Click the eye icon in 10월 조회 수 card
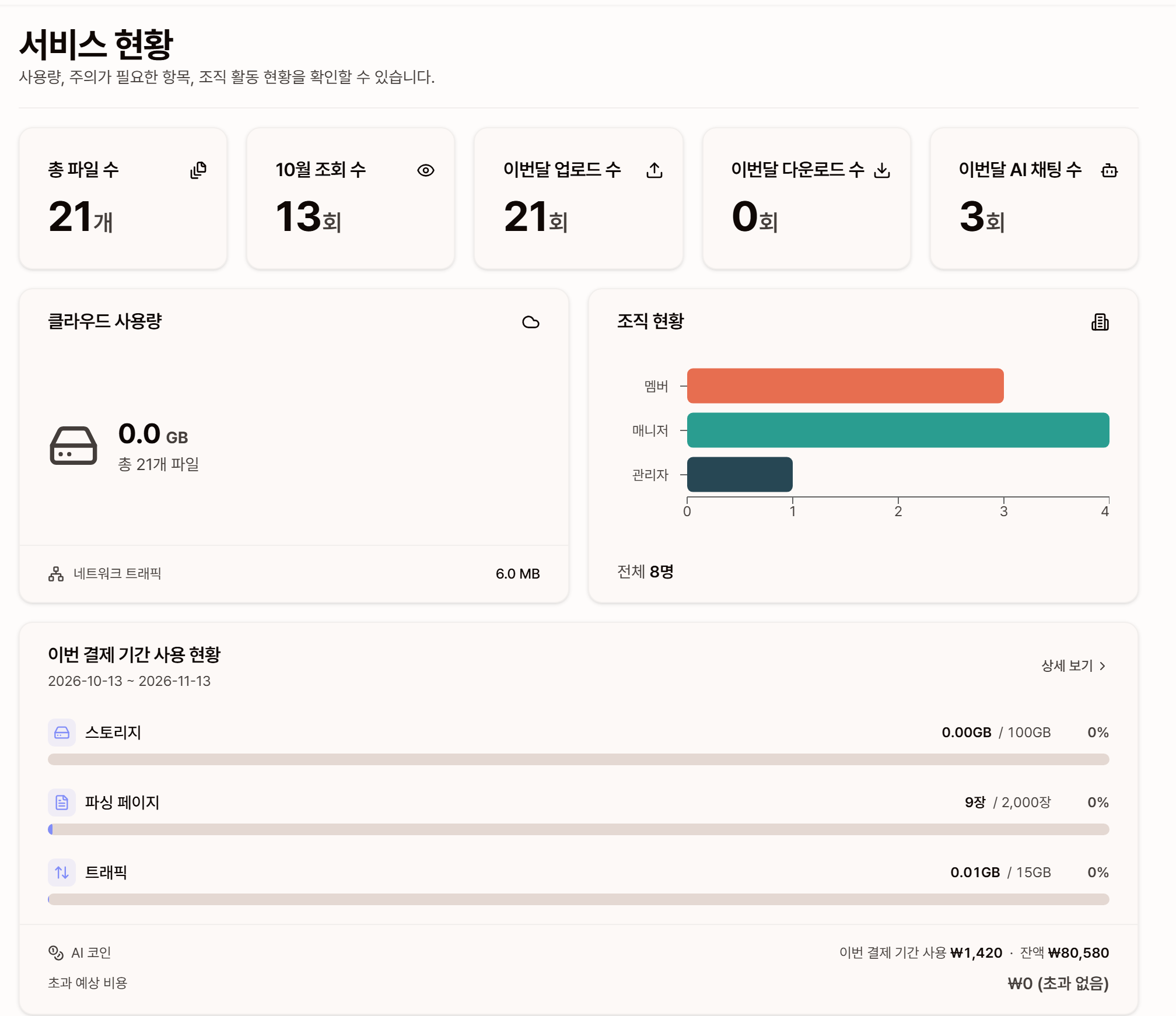Viewport: 1176px width, 1016px height. [x=426, y=170]
